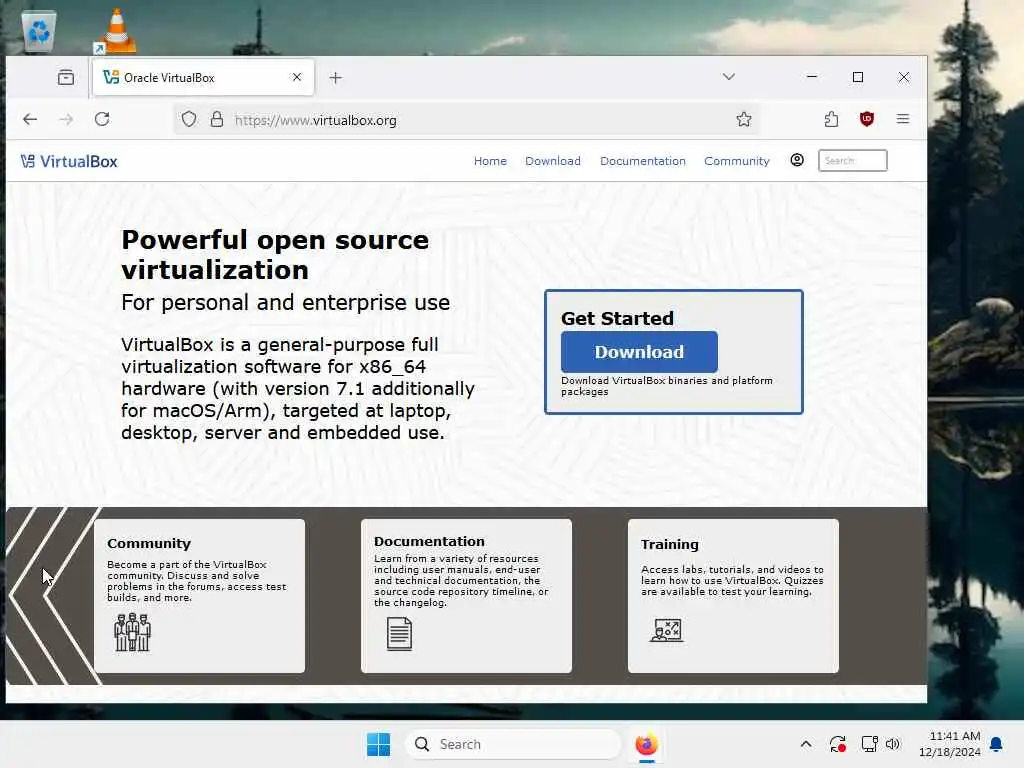Open the Documentation card heading
Viewport: 1024px width, 768px height.
(x=429, y=541)
